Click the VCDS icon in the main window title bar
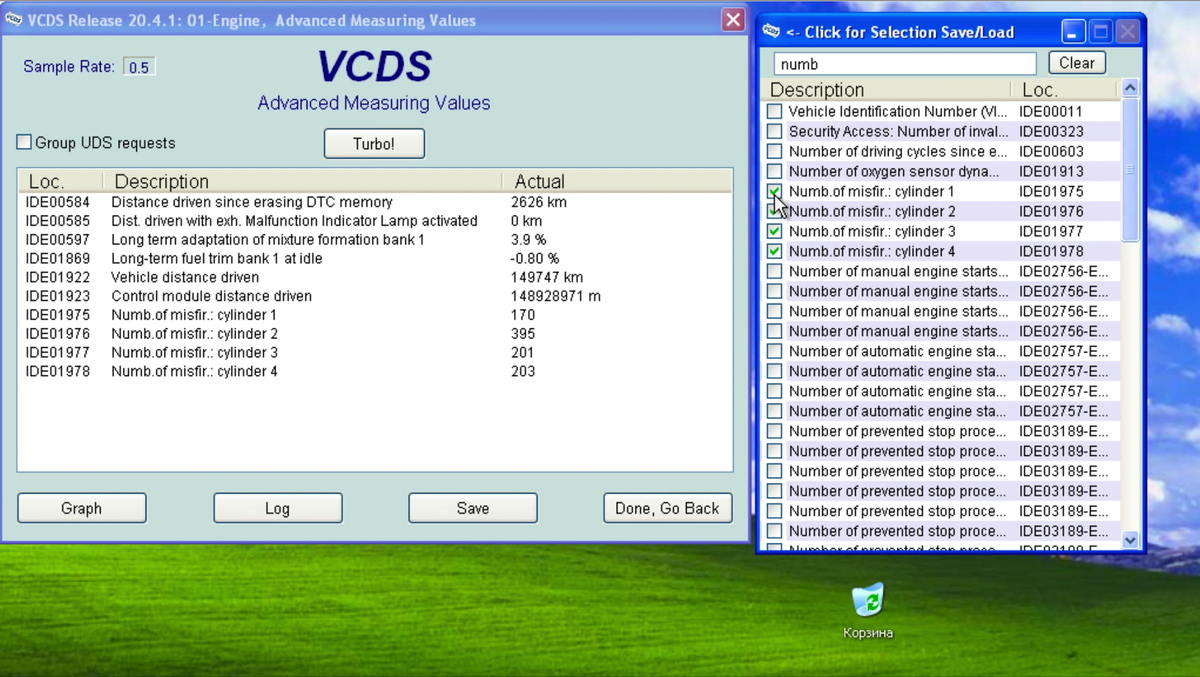1200x677 pixels. [x=14, y=20]
